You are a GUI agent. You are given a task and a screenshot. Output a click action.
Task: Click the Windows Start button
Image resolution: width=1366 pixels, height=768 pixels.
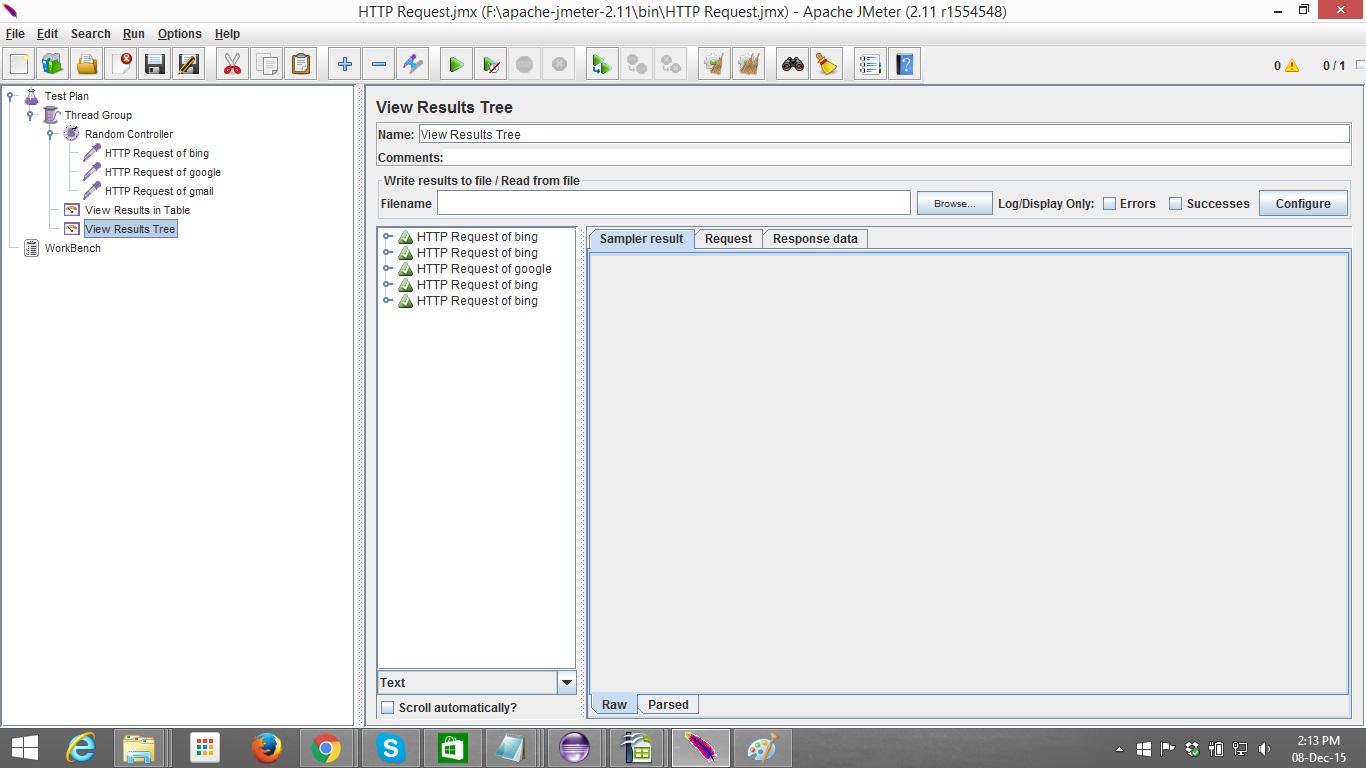(x=25, y=748)
